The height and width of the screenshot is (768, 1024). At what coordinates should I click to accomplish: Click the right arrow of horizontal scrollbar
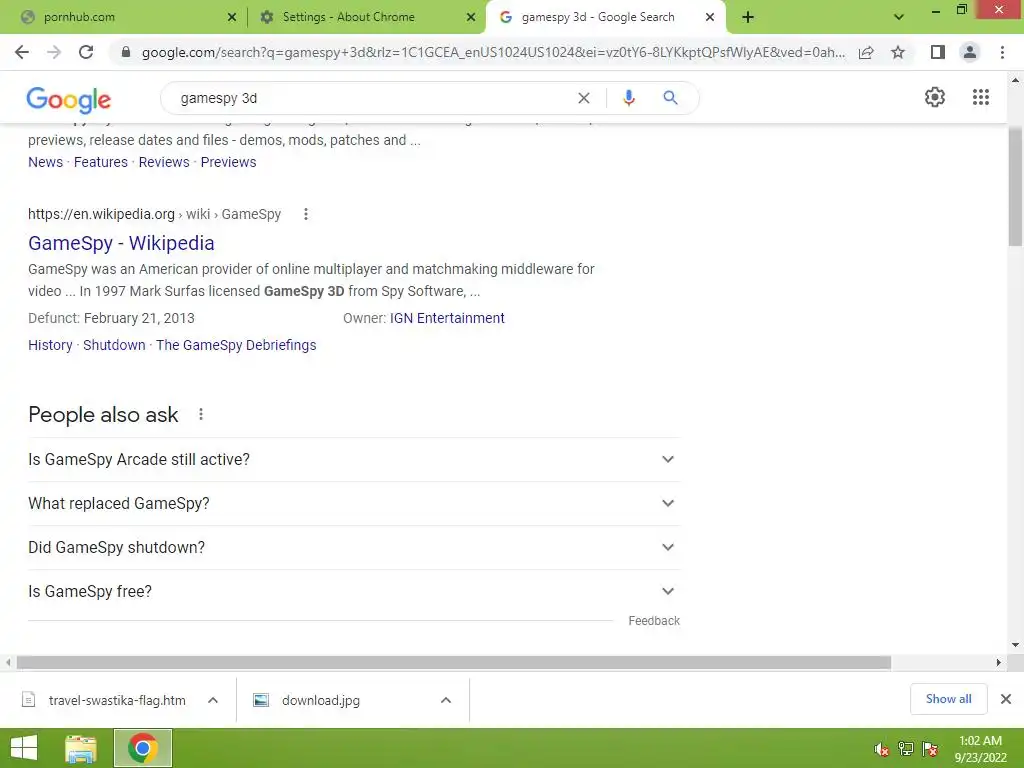999,662
